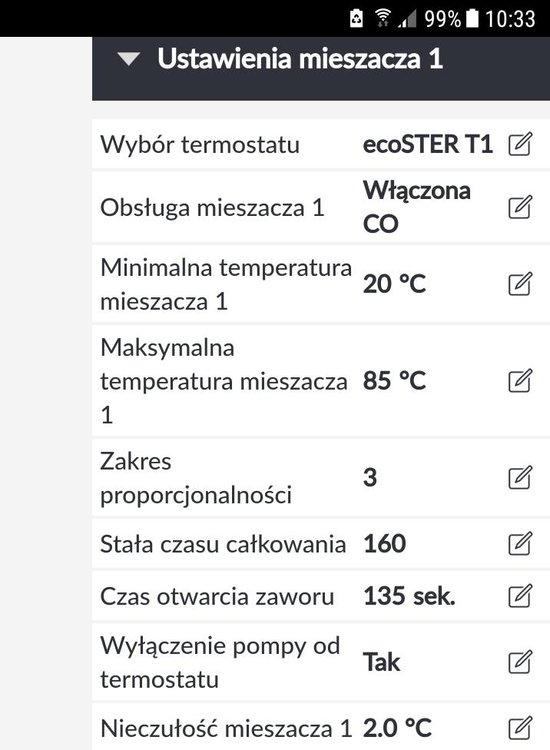Collapse the Ustawienia mieszacza 1 section

[129, 59]
